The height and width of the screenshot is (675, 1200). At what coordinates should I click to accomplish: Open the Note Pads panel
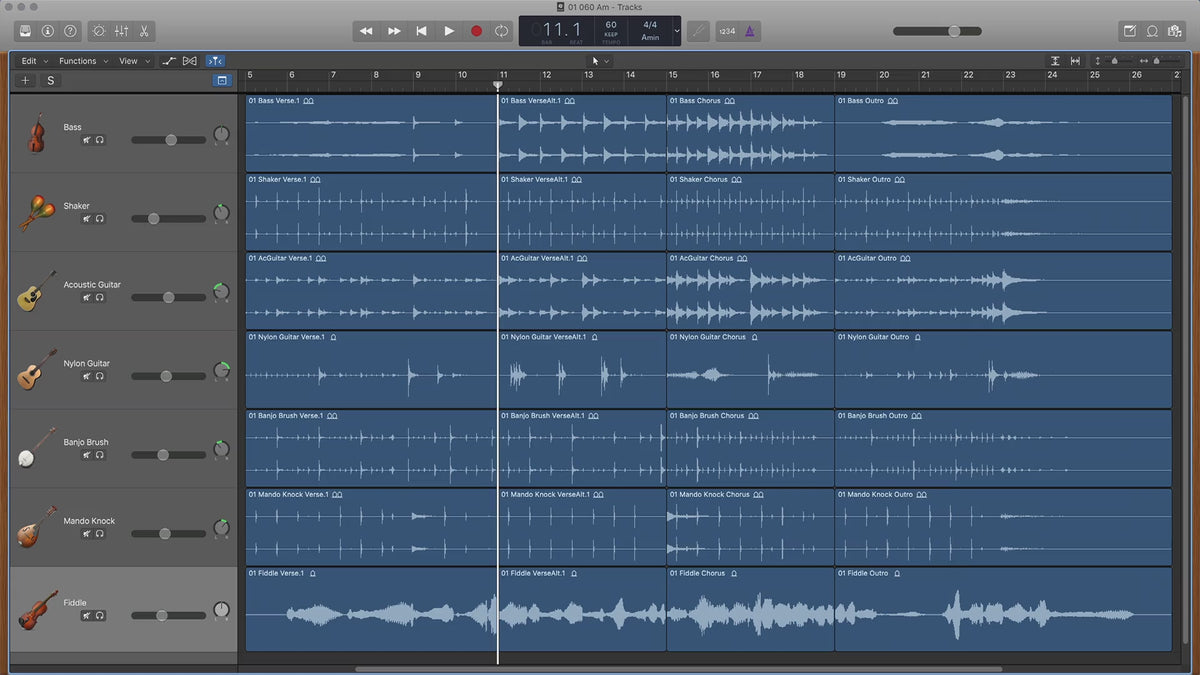pyautogui.click(x=1129, y=31)
